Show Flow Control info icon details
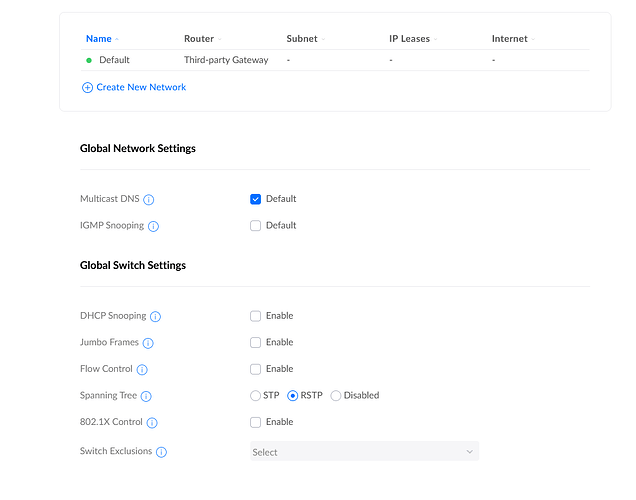636x500 pixels. click(142, 370)
